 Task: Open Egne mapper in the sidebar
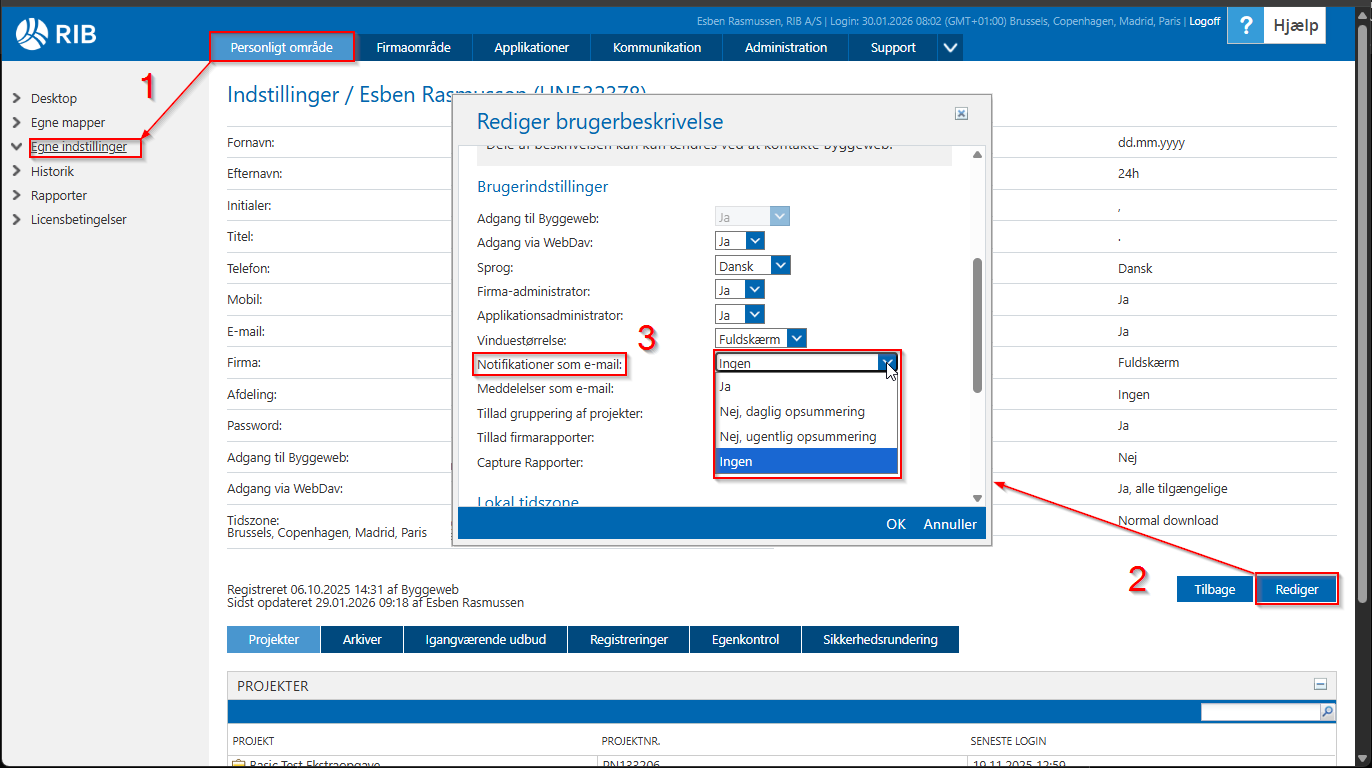pos(68,122)
